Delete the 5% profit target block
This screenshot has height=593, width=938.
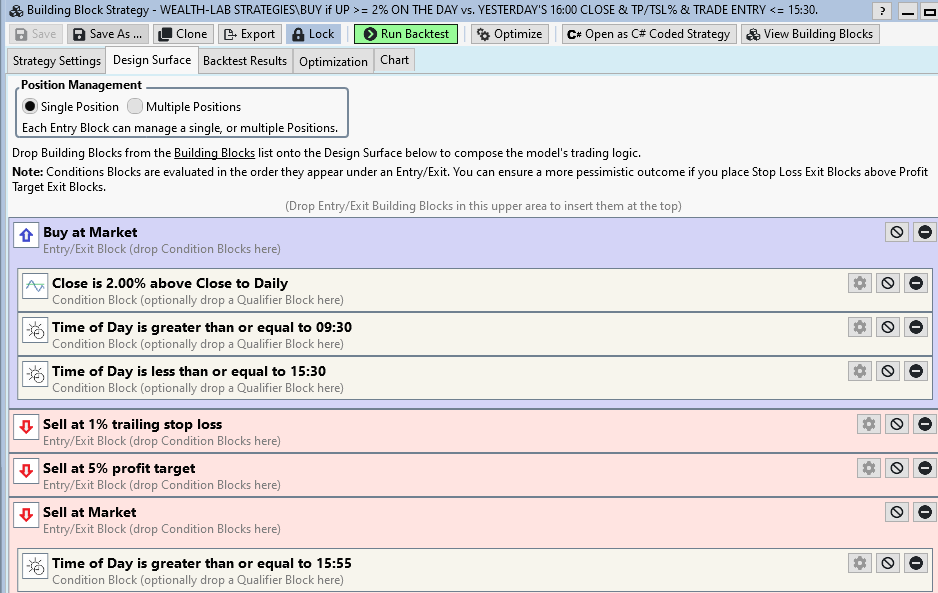pos(925,468)
